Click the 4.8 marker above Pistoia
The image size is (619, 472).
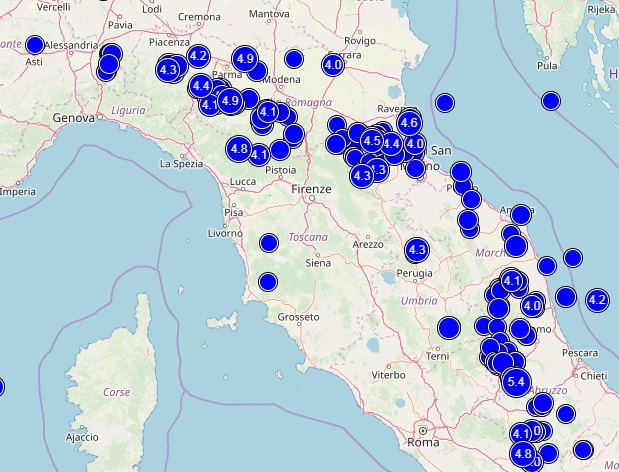[x=239, y=149]
